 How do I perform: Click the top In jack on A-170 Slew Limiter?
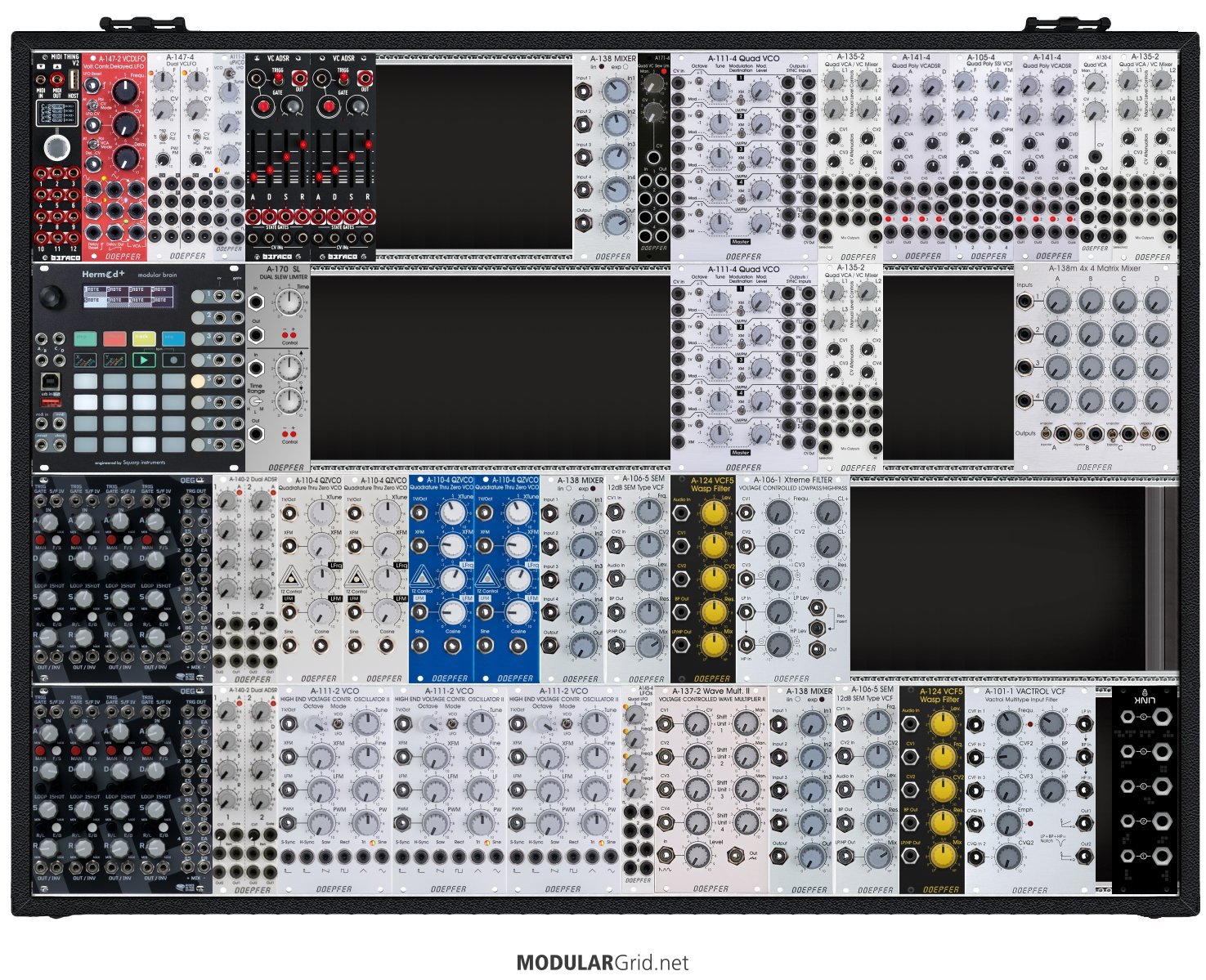[257, 302]
